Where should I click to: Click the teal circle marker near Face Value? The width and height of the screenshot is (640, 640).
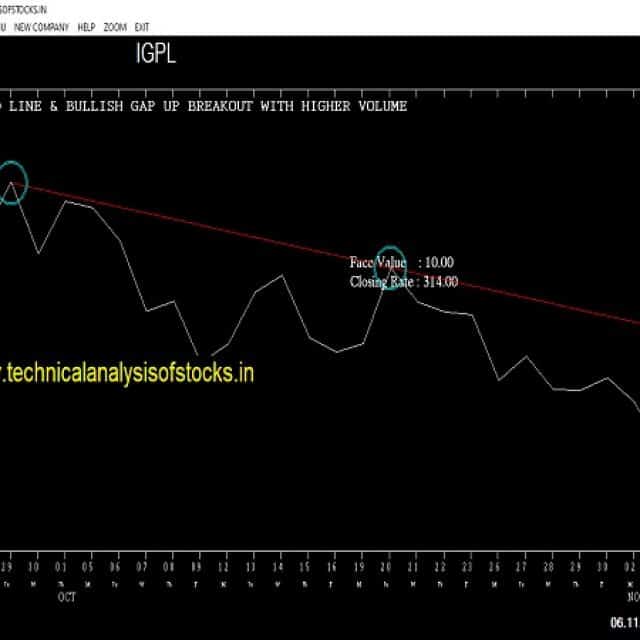[x=390, y=267]
